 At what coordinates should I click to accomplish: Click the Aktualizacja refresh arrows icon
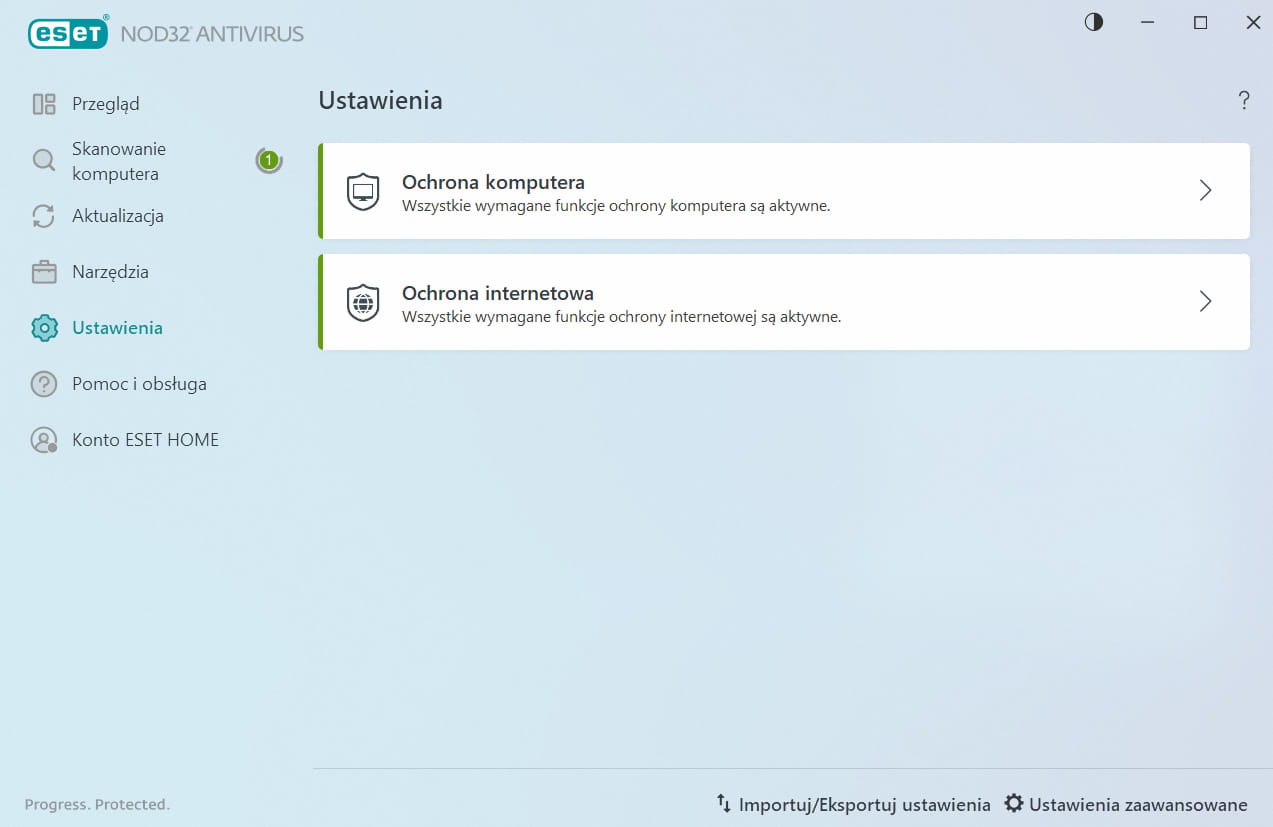click(44, 216)
